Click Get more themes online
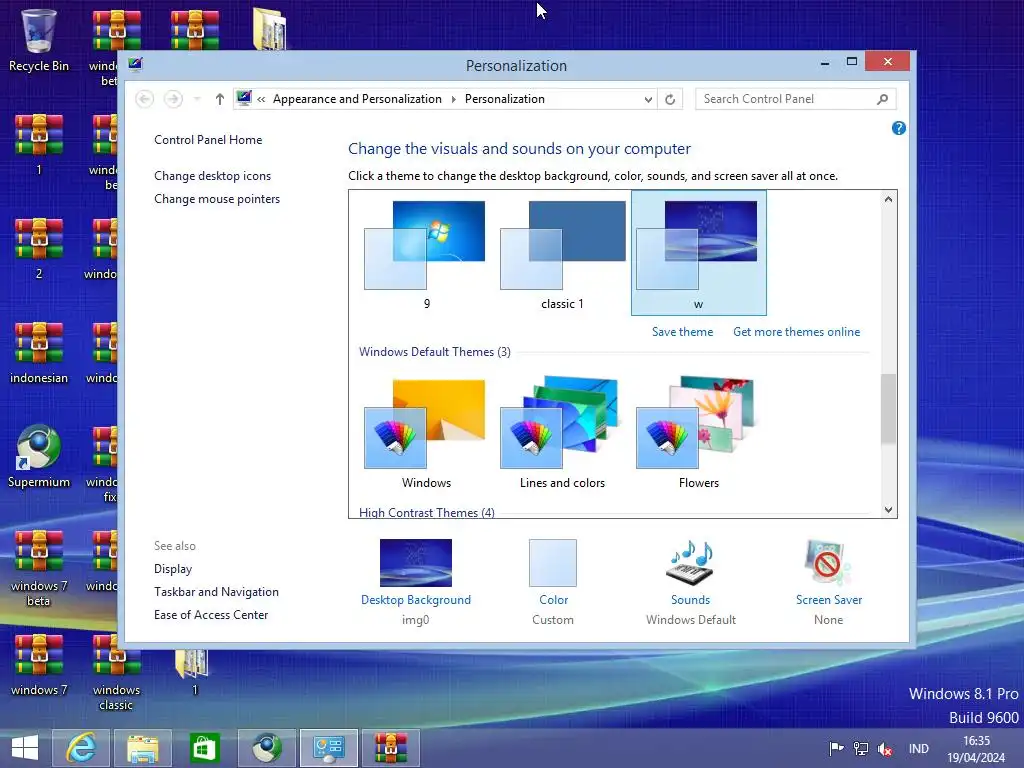The image size is (1024, 768). click(797, 332)
